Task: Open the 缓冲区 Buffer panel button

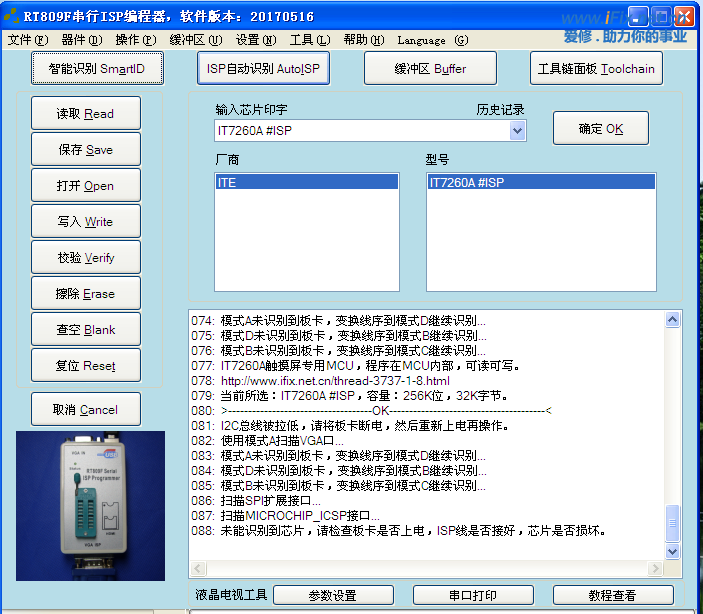Action: click(430, 68)
